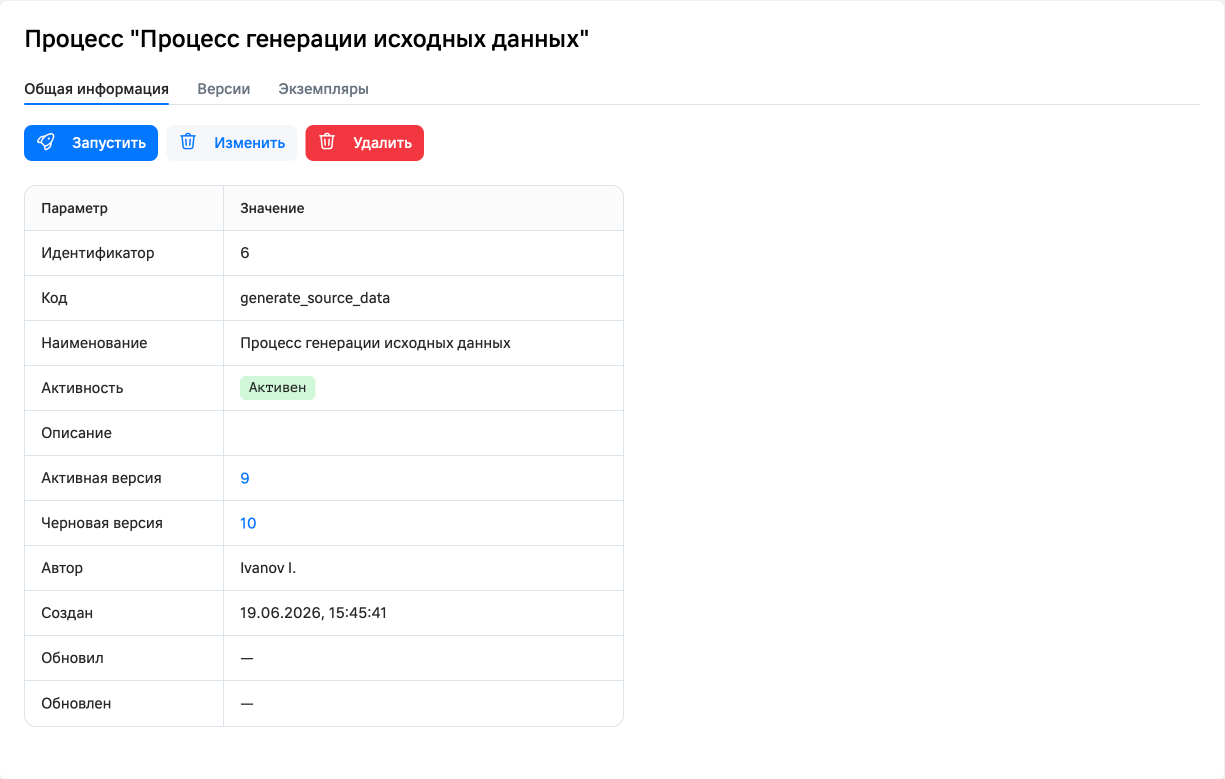Select the page title Процесс генерации исходных данных
The width and height of the screenshot is (1225, 779).
tap(306, 39)
